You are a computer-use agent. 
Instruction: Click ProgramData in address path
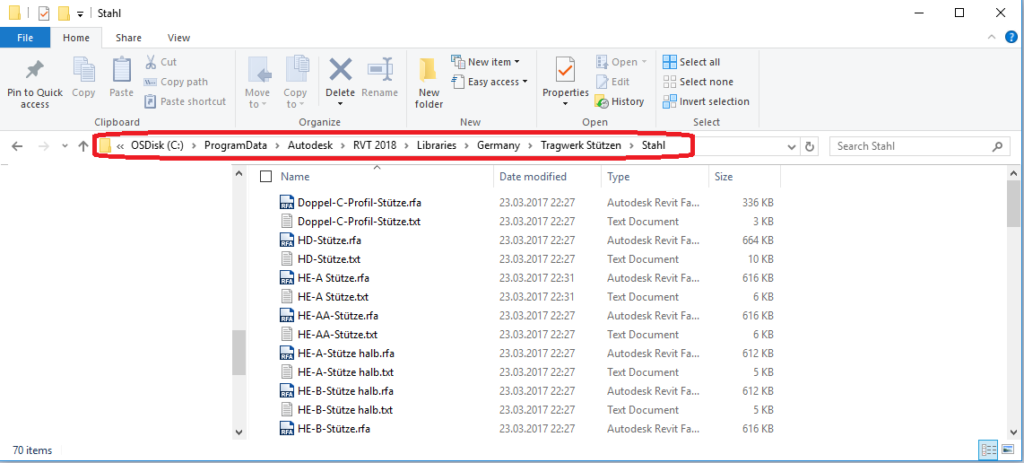(x=235, y=146)
